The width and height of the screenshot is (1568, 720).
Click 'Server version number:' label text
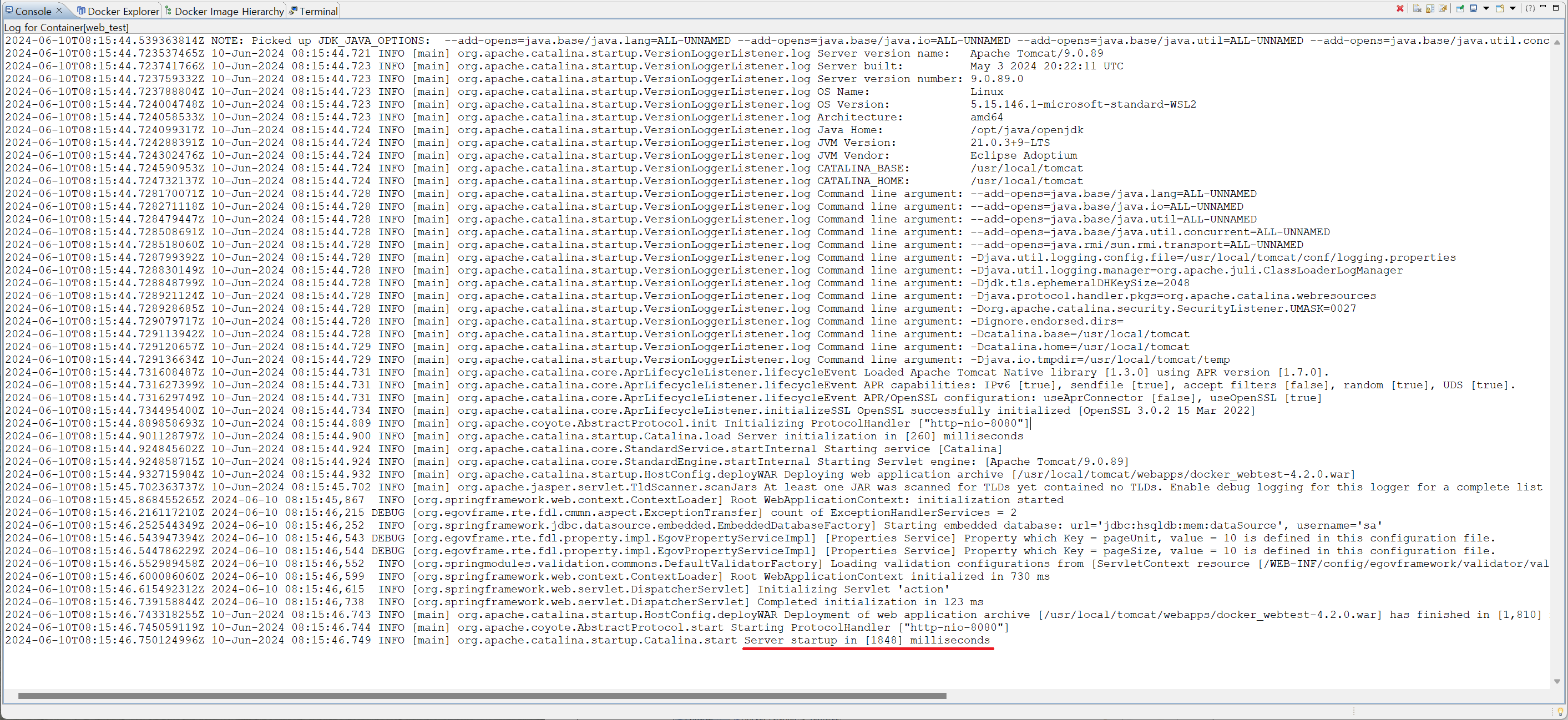point(890,79)
